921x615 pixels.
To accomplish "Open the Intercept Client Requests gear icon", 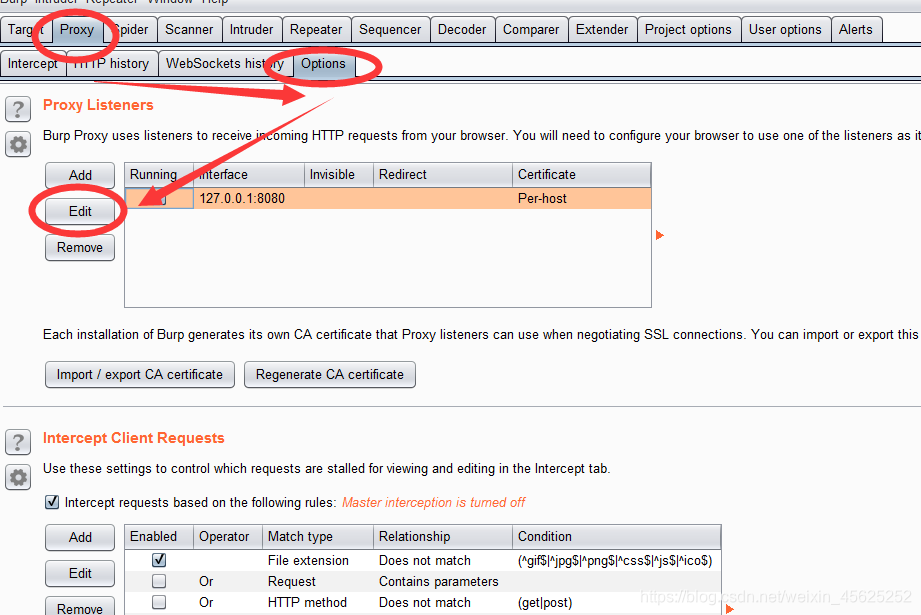I will (x=18, y=478).
